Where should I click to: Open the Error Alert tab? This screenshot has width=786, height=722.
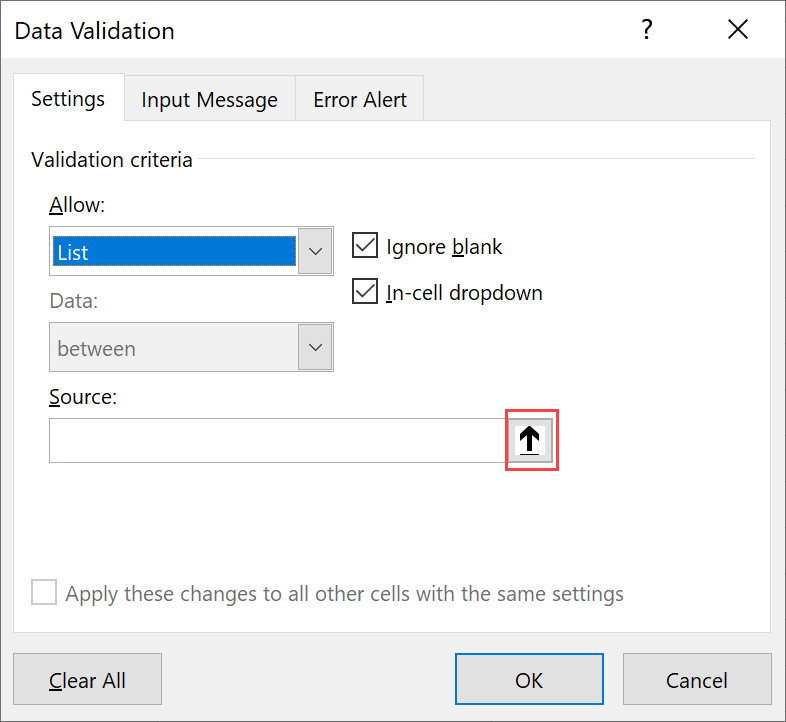pyautogui.click(x=359, y=99)
